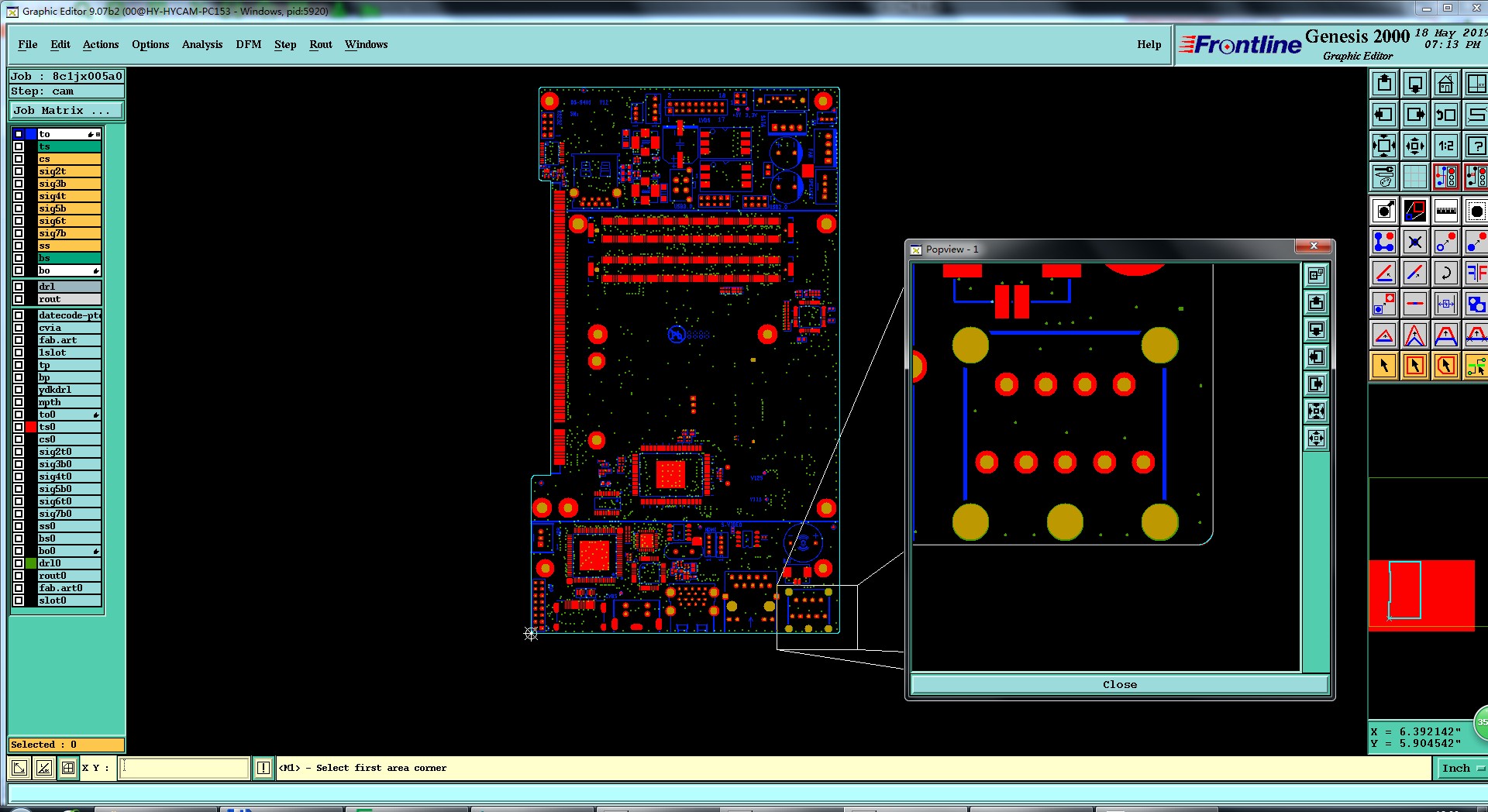Screen dimensions: 1488x812
Task: Open the DFM menu
Action: click(249, 44)
